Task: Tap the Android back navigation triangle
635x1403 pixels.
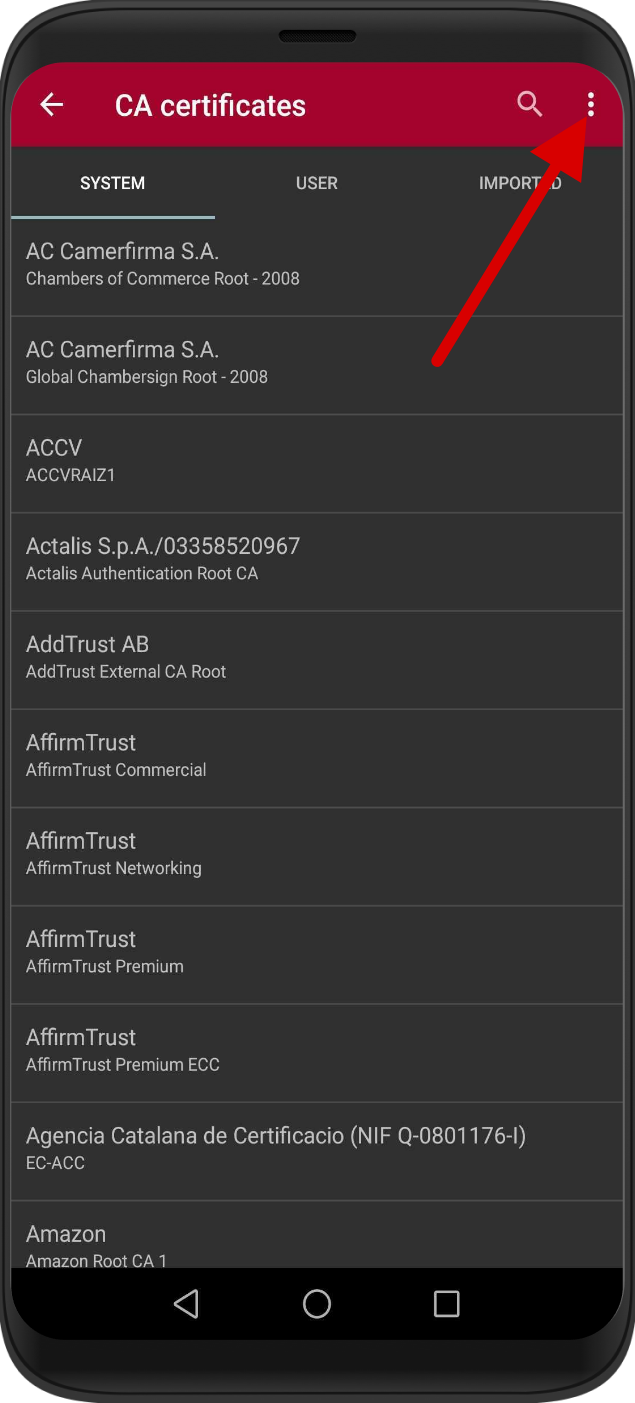Action: click(x=186, y=1303)
